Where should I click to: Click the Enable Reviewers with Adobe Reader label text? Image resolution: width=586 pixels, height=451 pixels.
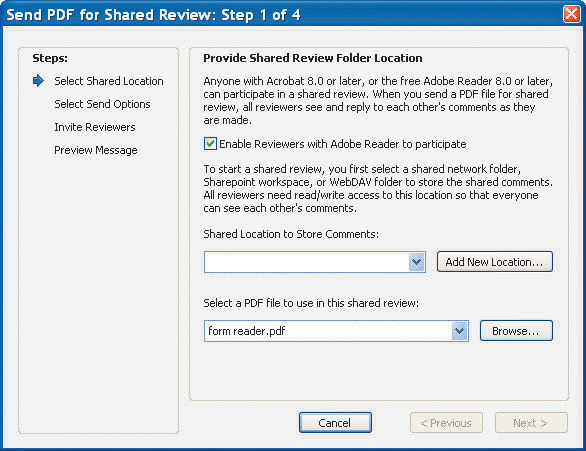click(x=342, y=144)
